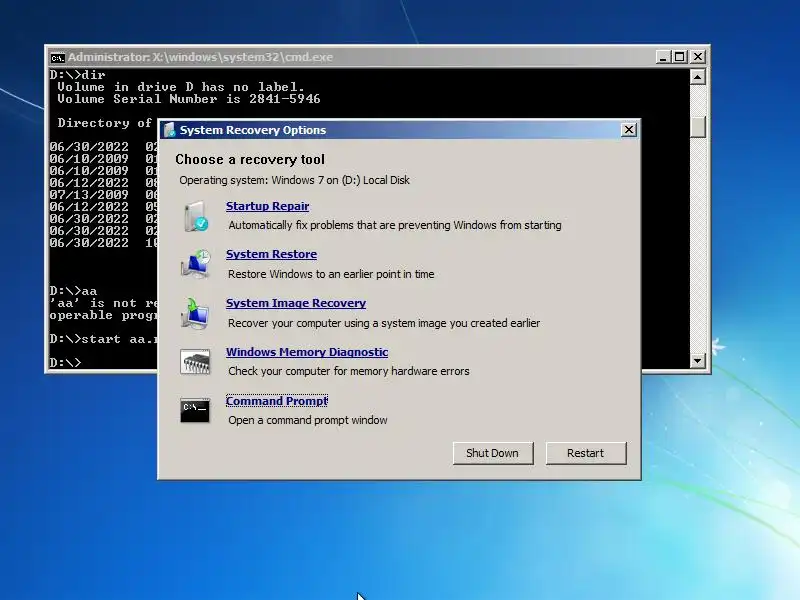Open the Command Prompt link

277,401
